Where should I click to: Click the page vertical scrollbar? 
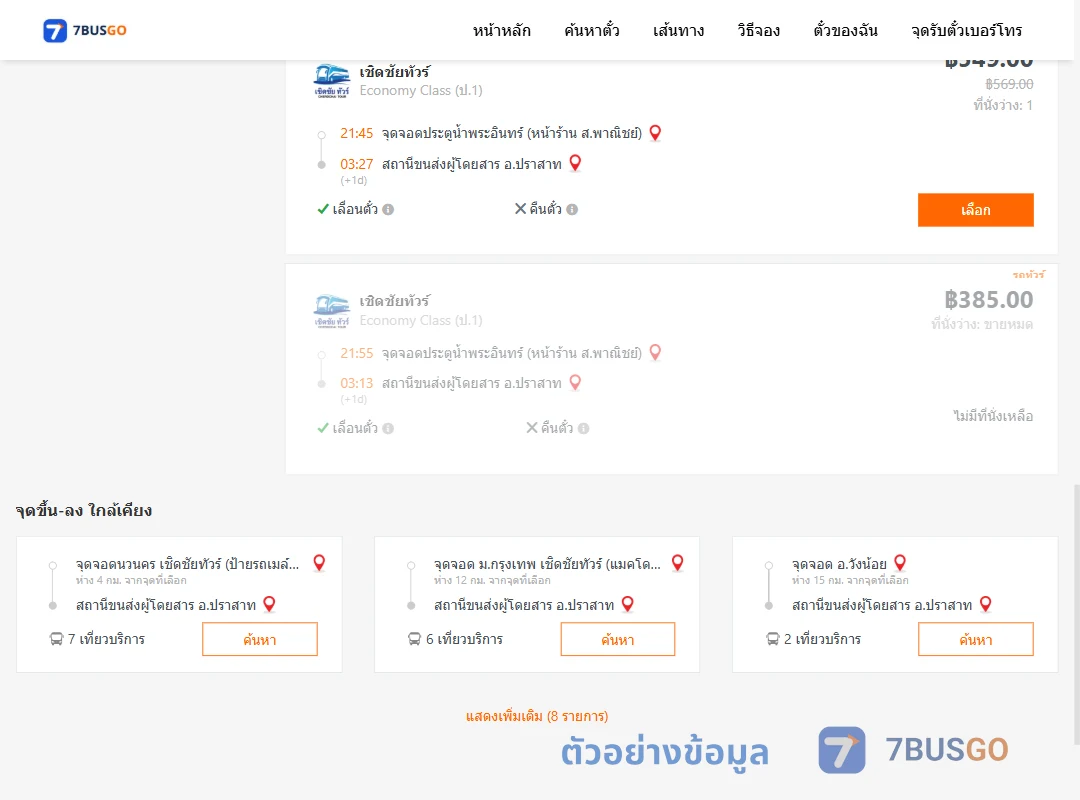(1077, 613)
